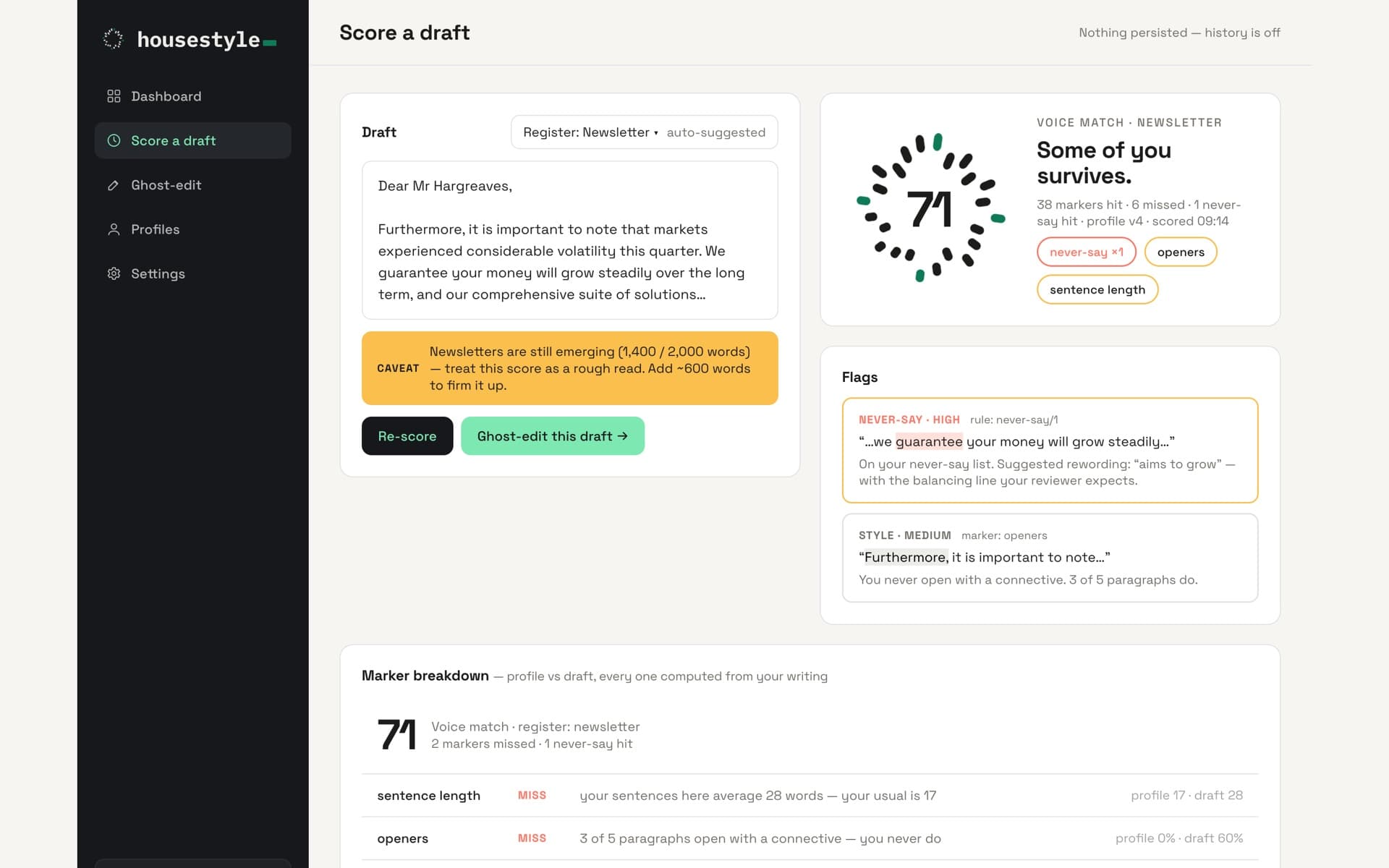Click the MISS label for sentence length
The width and height of the screenshot is (1389, 868).
click(532, 796)
